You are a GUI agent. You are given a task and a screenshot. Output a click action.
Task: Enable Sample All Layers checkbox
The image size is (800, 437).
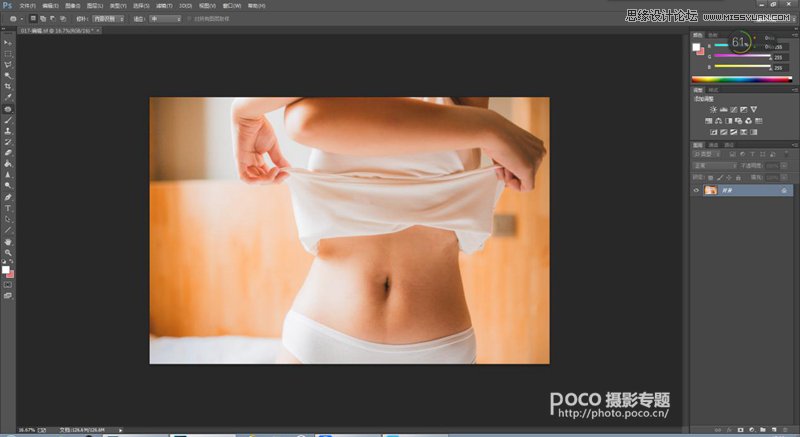pyautogui.click(x=189, y=19)
